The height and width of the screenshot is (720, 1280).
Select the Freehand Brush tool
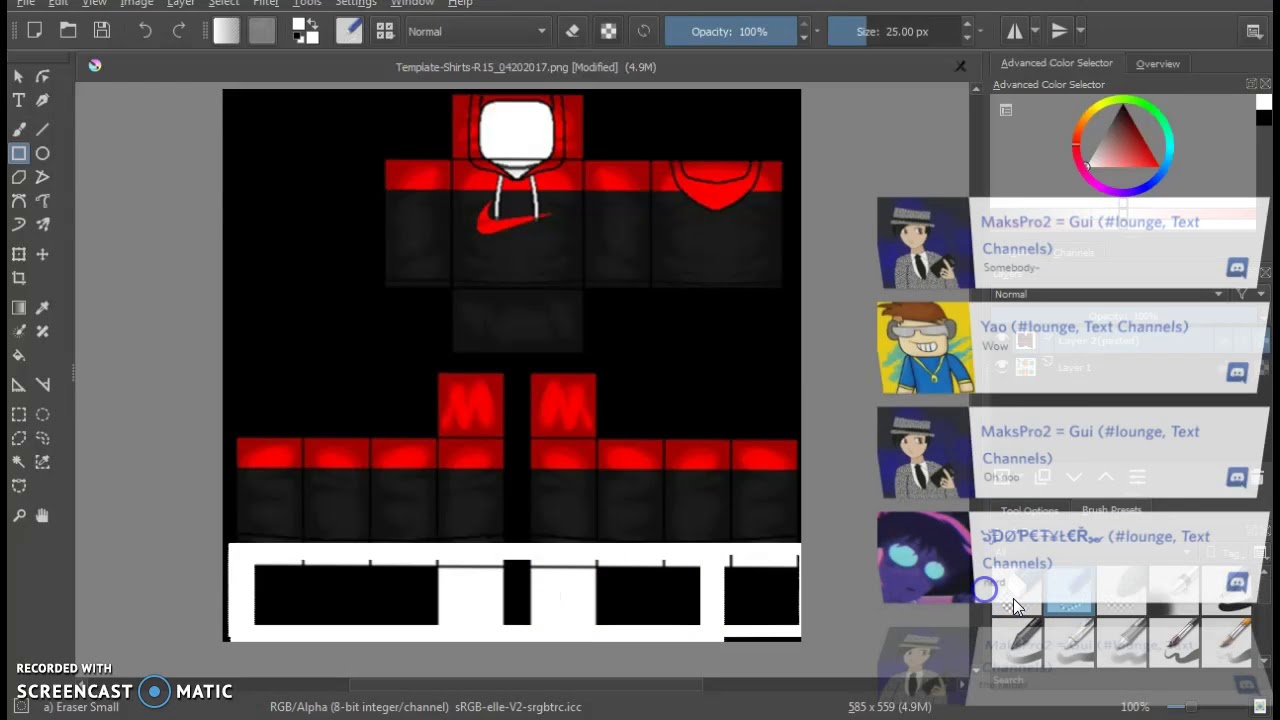click(x=19, y=130)
